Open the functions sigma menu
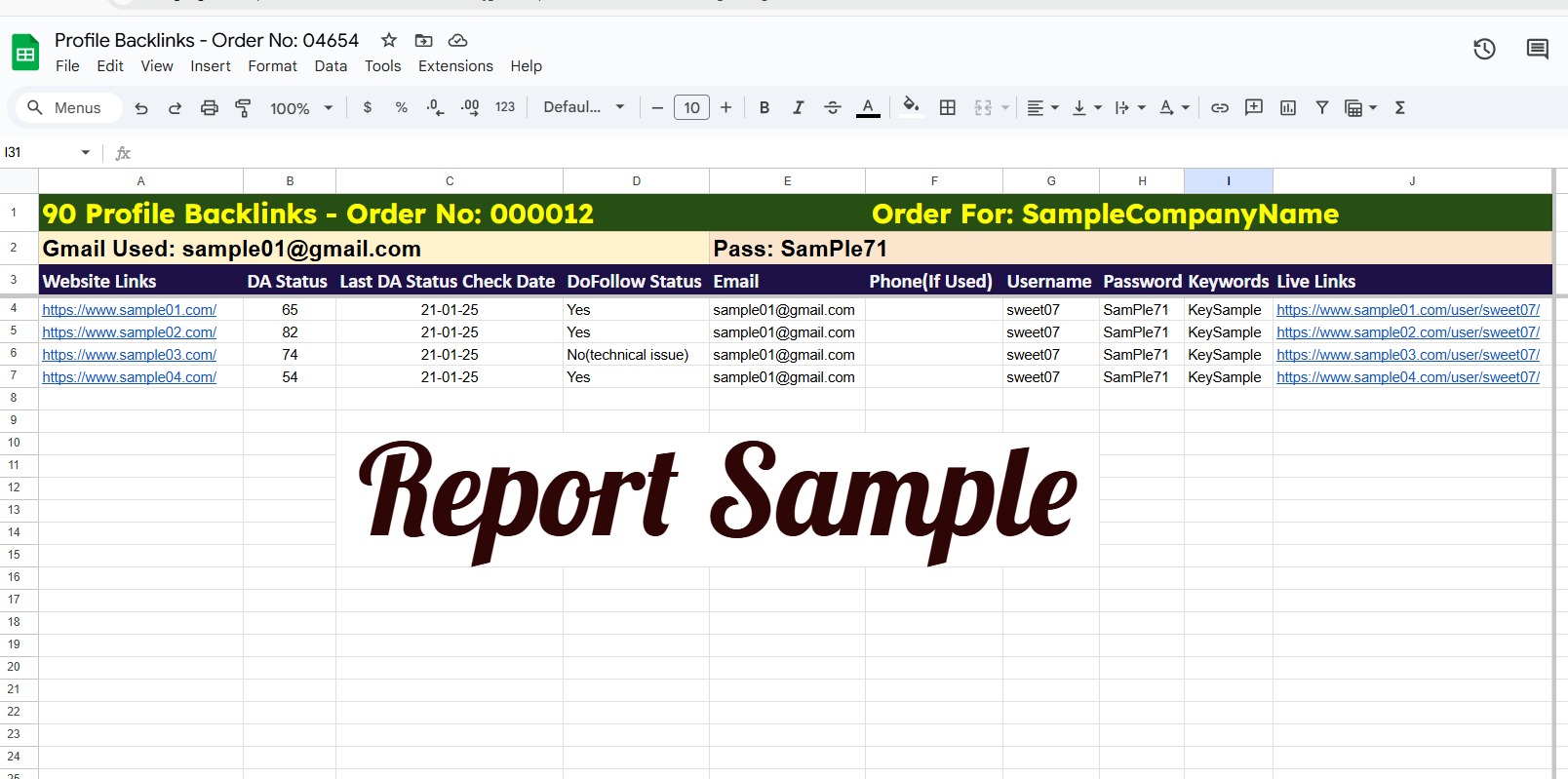This screenshot has width=1568, height=779. pyautogui.click(x=1400, y=107)
